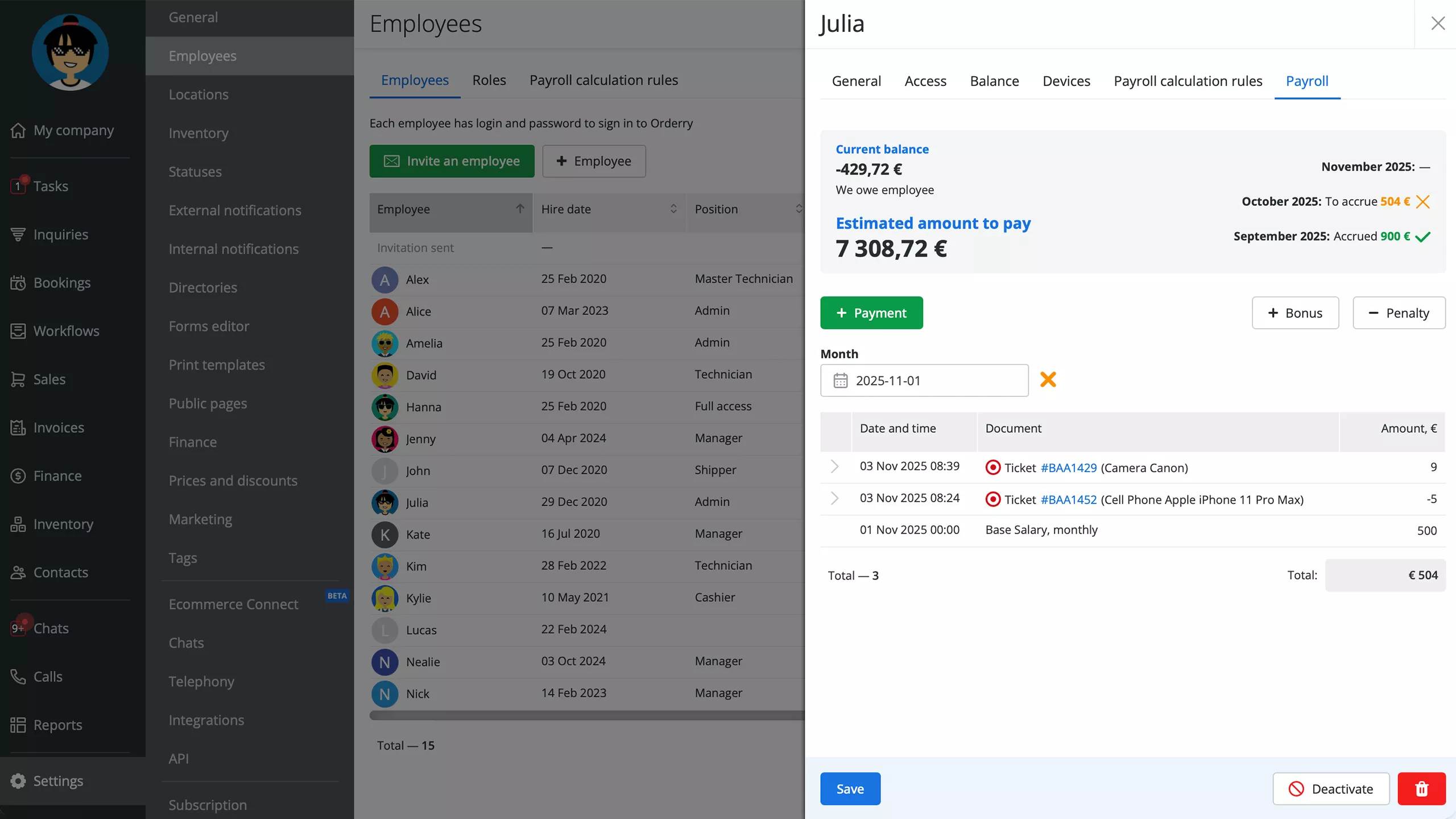Open ticket #BAA1452 link
1456x819 pixels.
pos(1068,499)
